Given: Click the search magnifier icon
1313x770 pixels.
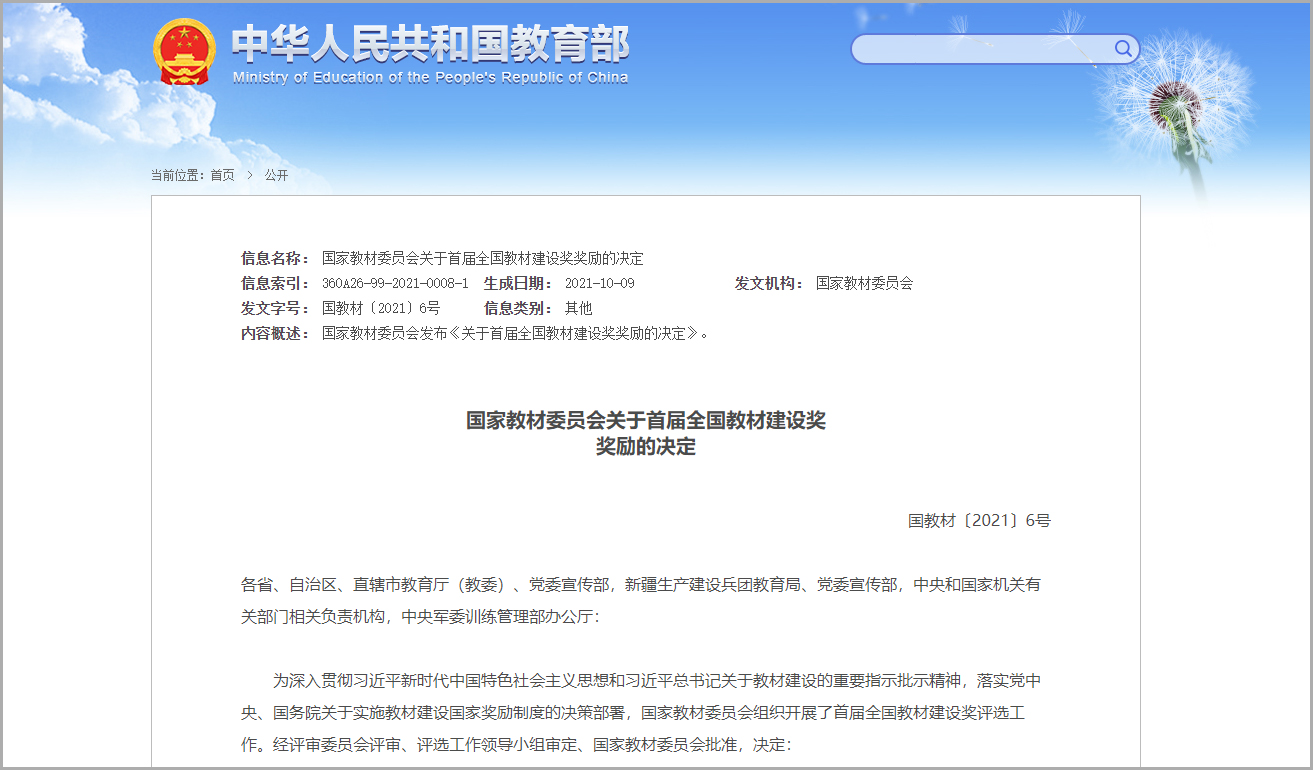Looking at the screenshot, I should point(1123,49).
